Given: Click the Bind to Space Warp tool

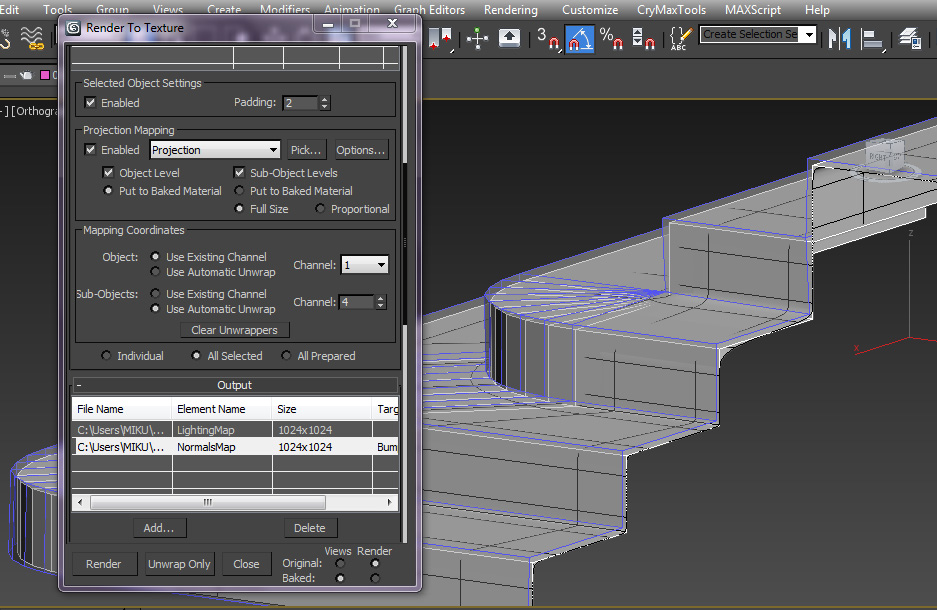Looking at the screenshot, I should (33, 39).
